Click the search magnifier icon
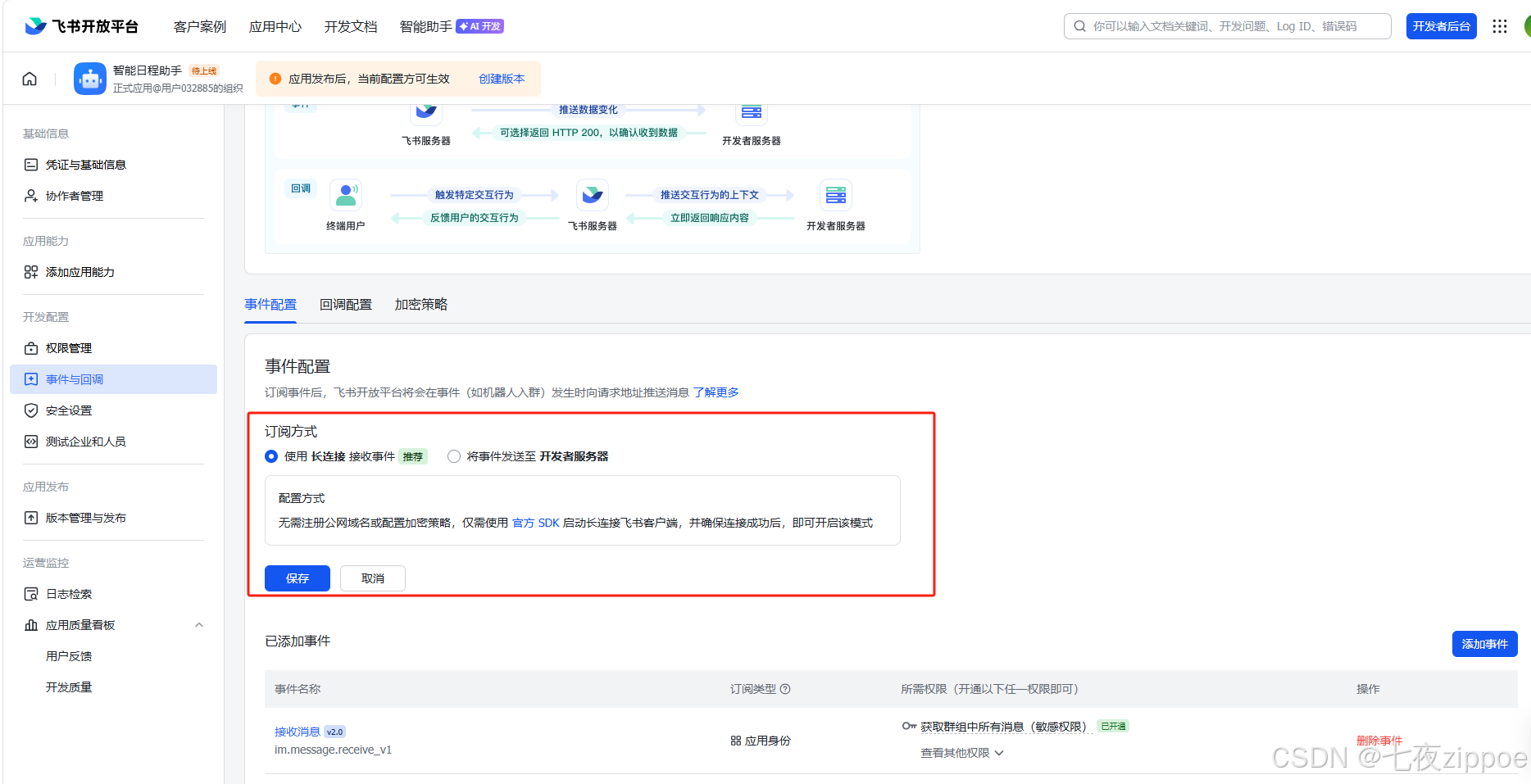 (1080, 26)
